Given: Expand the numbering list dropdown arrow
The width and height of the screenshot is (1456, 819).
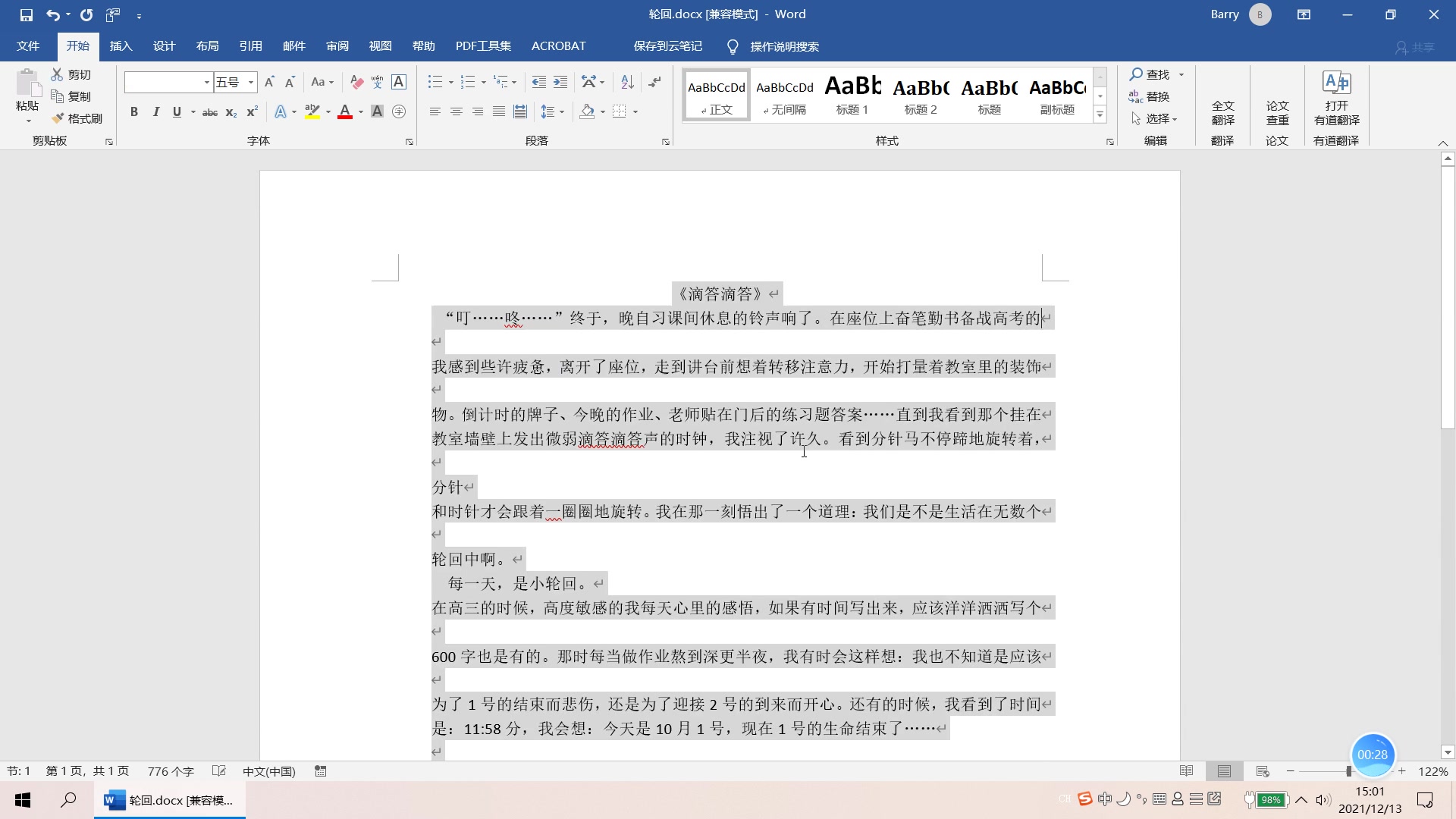Looking at the screenshot, I should tap(483, 82).
